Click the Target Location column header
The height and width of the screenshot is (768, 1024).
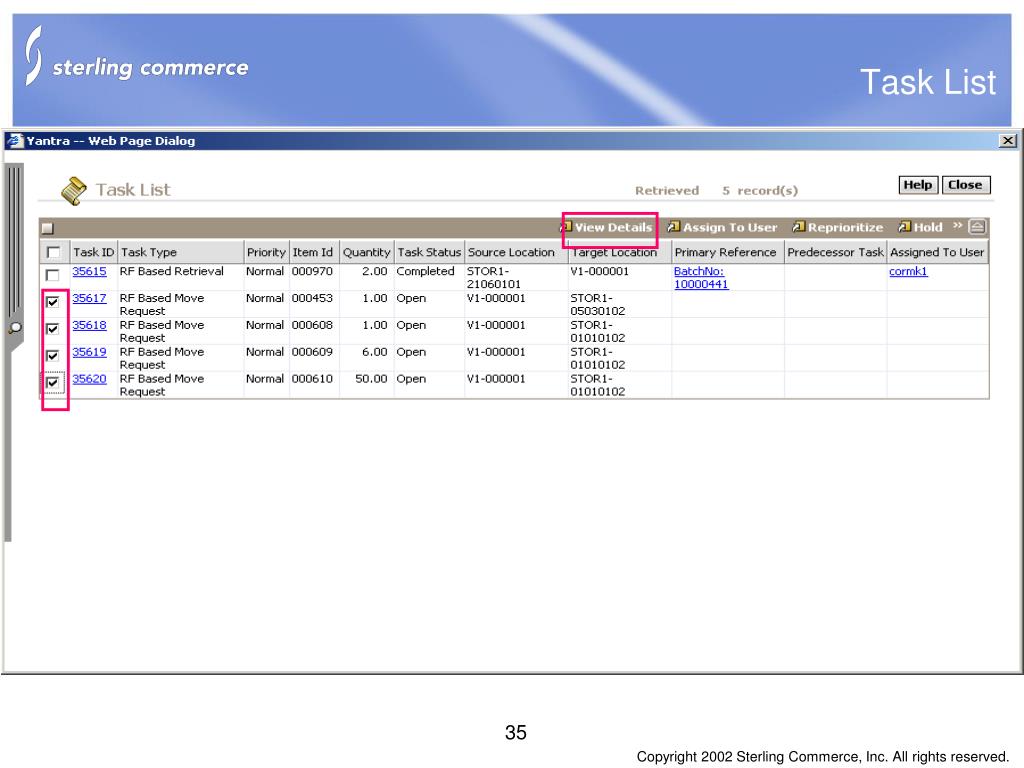click(x=620, y=252)
